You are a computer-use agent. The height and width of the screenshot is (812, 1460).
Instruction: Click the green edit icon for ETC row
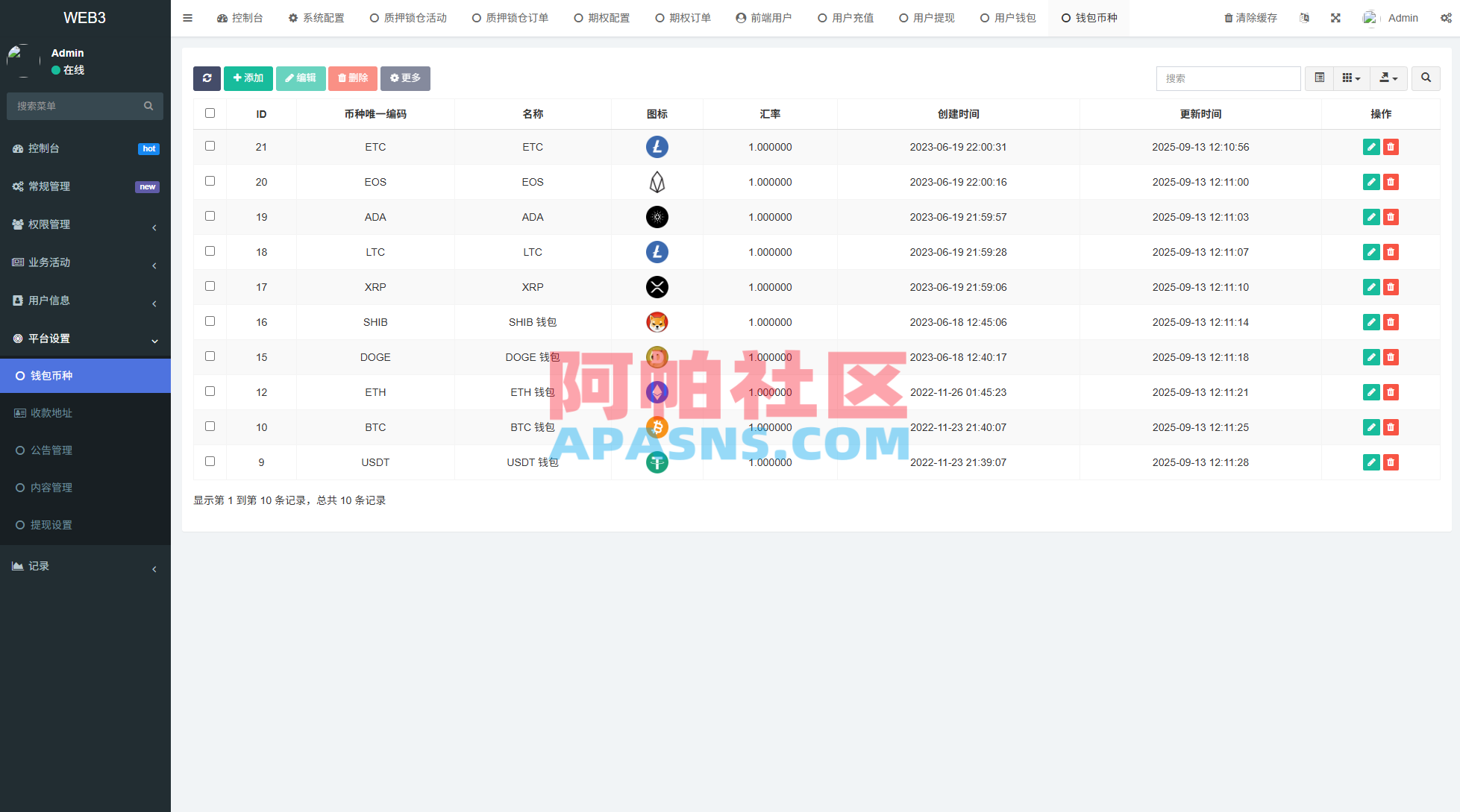click(1371, 147)
